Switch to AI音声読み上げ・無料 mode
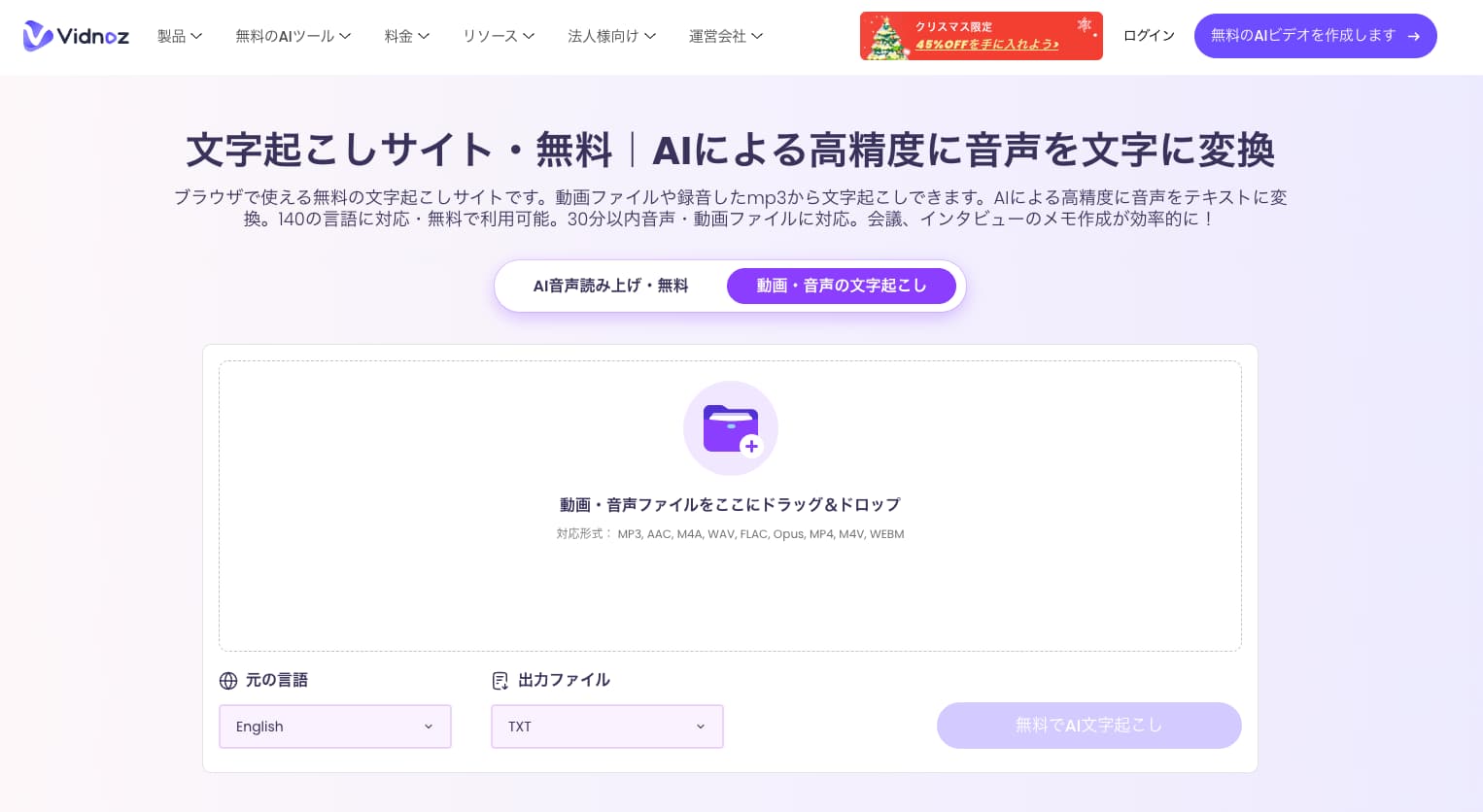1483x812 pixels. coord(610,286)
